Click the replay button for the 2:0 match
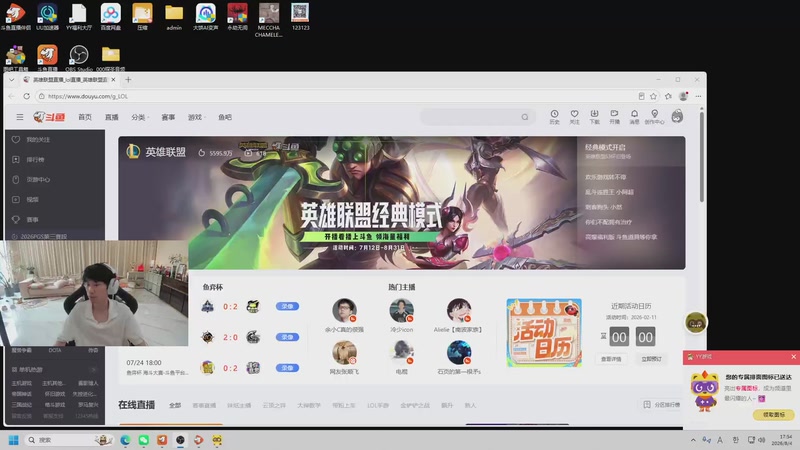The image size is (800, 450). (287, 337)
